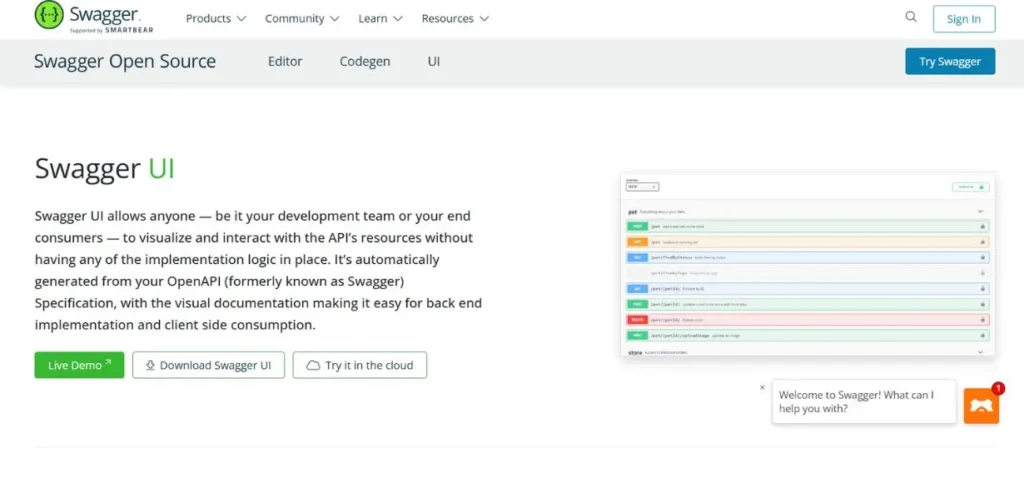Click the Swagger logo icon
Image resolution: width=1024 pixels, height=483 pixels.
point(49,15)
